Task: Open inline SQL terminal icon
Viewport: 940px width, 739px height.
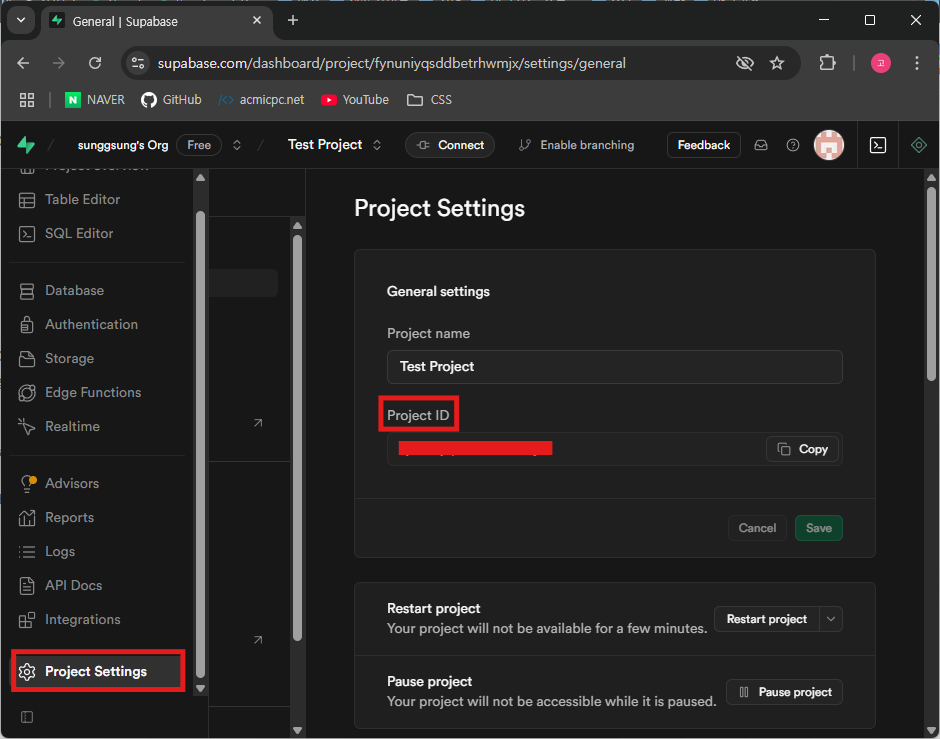Action: click(878, 145)
